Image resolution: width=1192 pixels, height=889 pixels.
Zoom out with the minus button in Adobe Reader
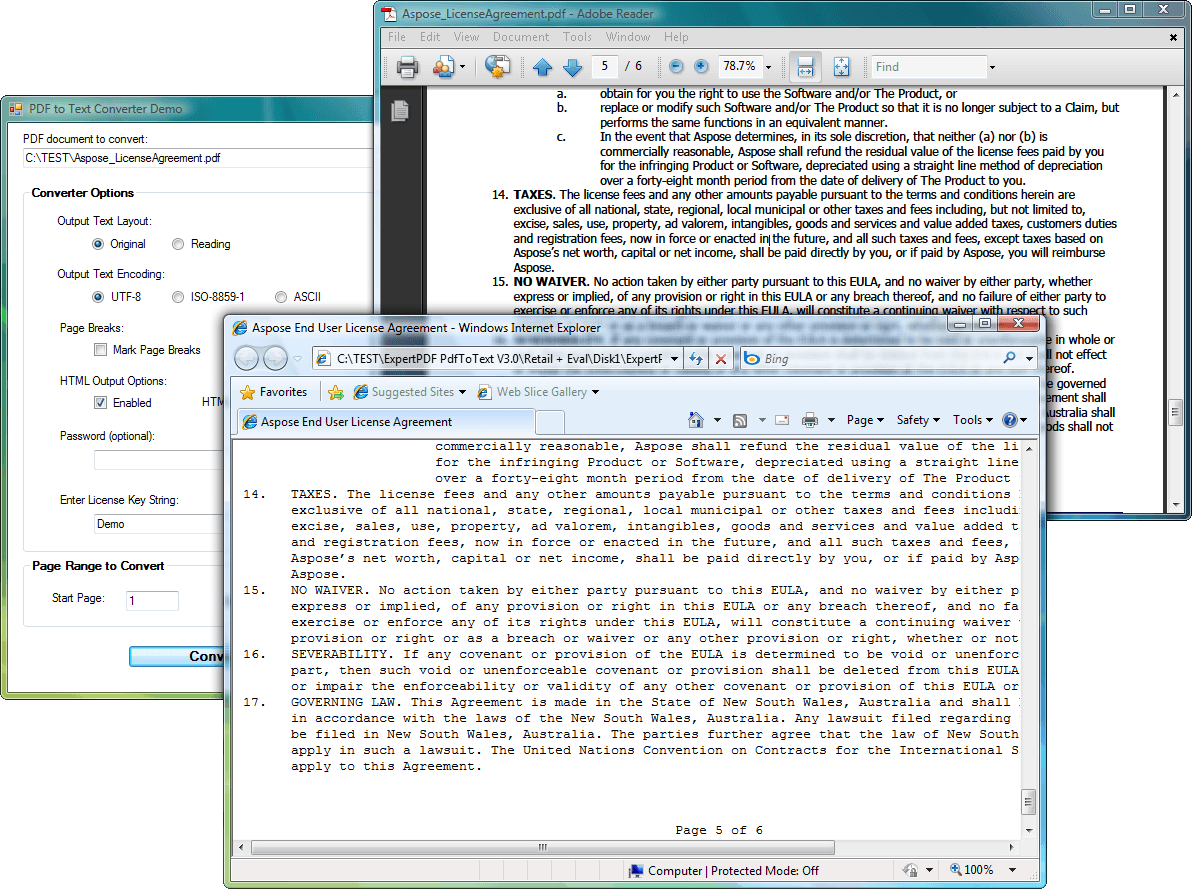pos(676,66)
